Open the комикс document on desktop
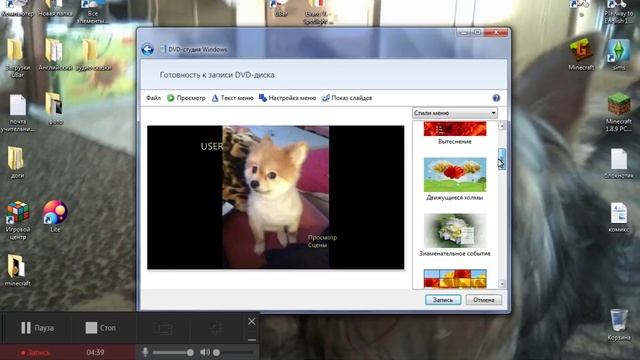This screenshot has height=360, width=640. tap(619, 217)
